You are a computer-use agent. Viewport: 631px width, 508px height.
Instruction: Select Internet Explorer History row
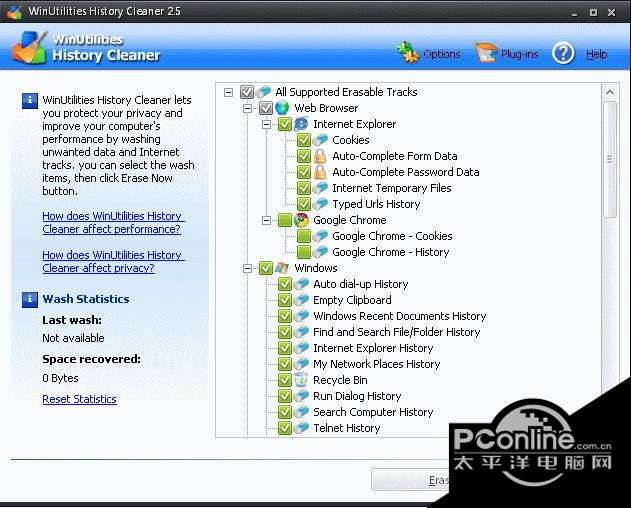coord(373,348)
